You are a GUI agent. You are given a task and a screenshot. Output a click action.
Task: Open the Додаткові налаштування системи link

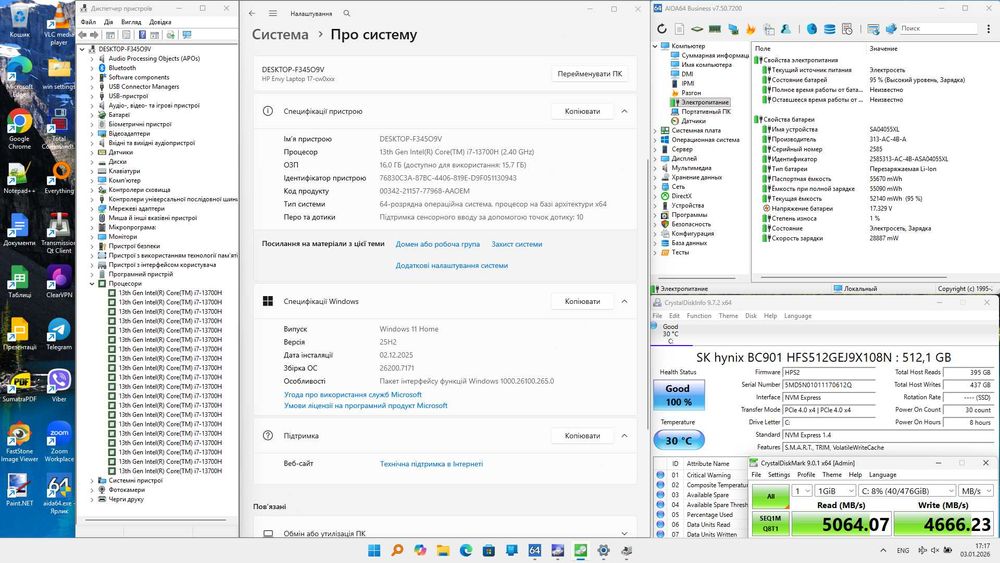tap(452, 265)
